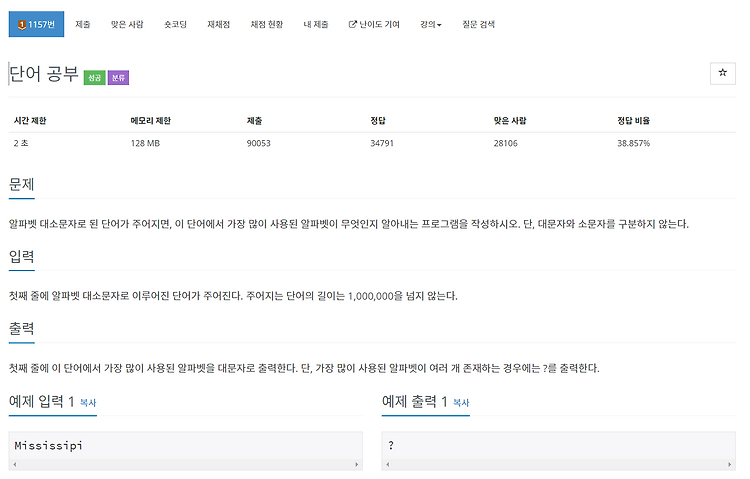Click the 입력 section heading
Image resolution: width=750 pixels, height=479 pixels.
(x=22, y=257)
